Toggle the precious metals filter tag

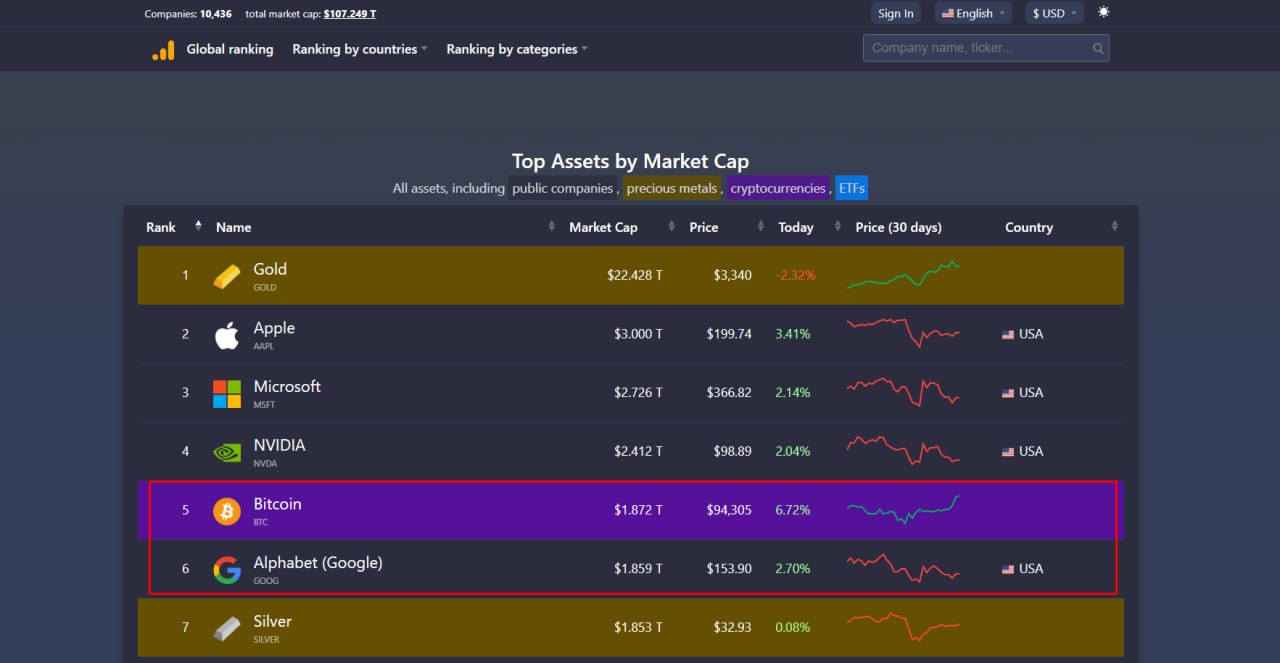coord(671,188)
